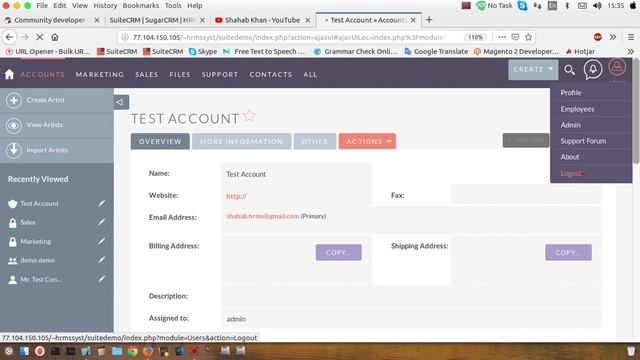Open the All modules menu
Image resolution: width=640 pixels, height=360 pixels.
pos(310,75)
